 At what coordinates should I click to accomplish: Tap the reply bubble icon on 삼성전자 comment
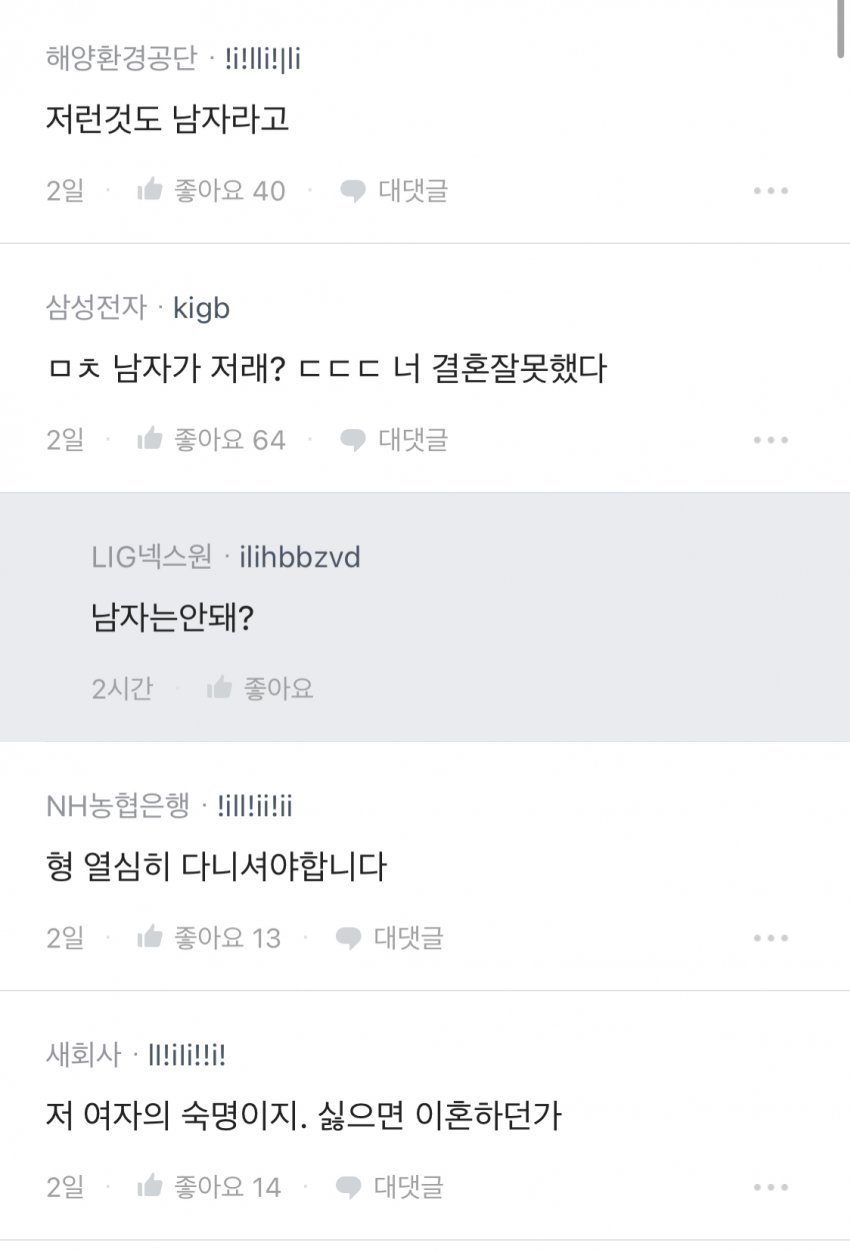(x=352, y=439)
